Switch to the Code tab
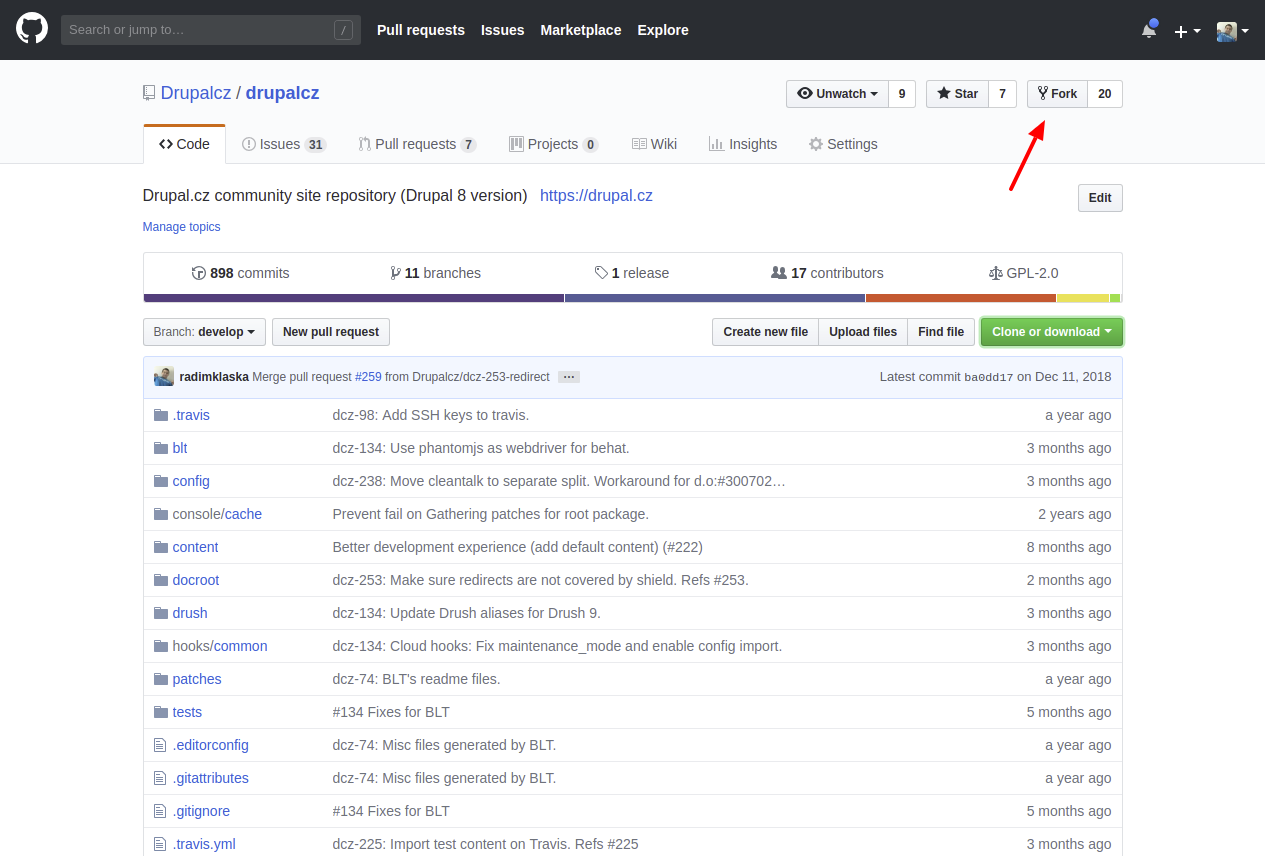Viewport: 1265px width, 856px height. 184,144
